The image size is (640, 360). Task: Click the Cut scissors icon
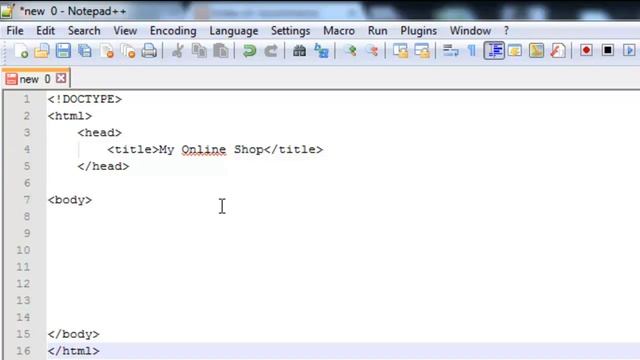178,51
